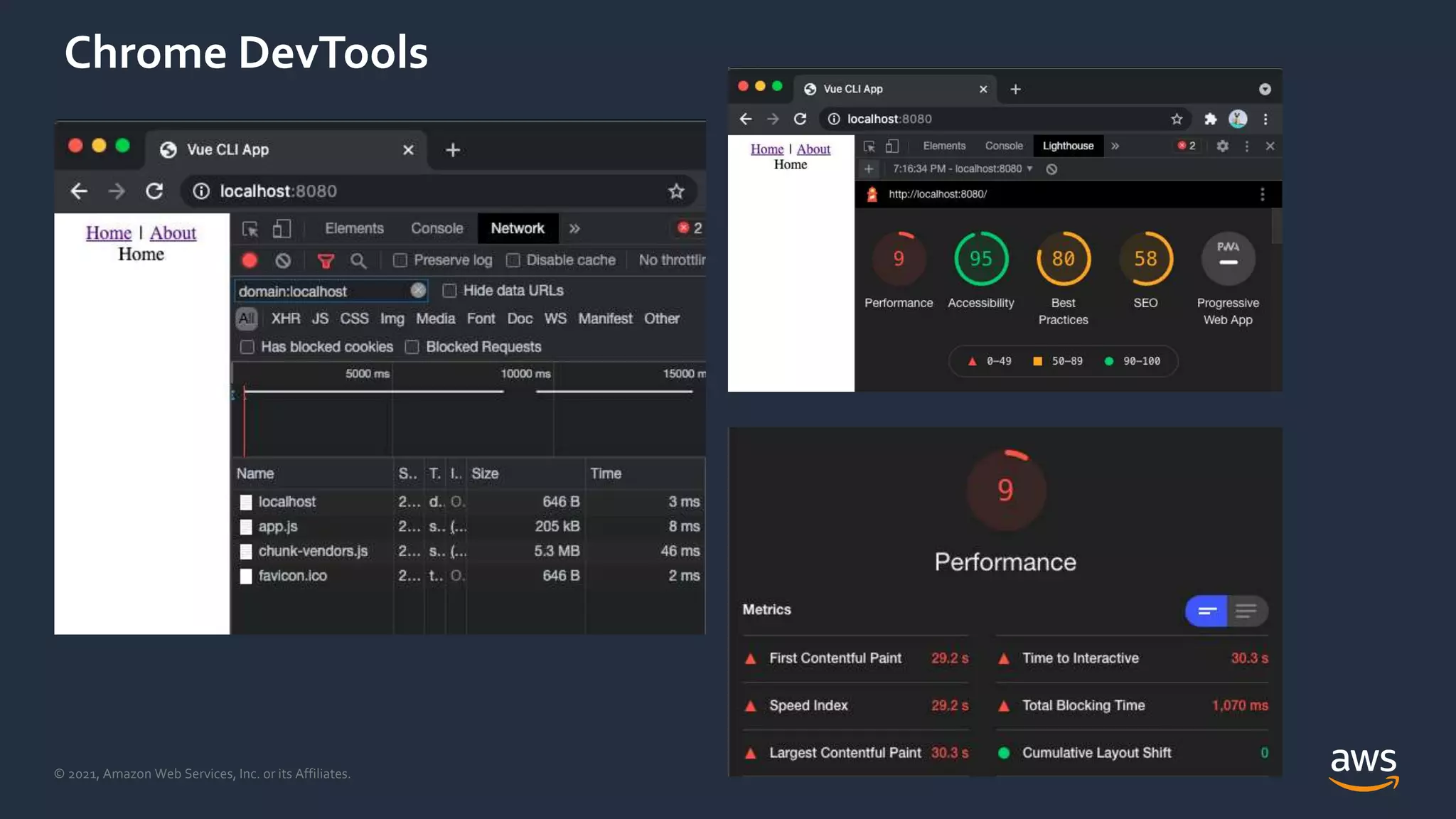The width and height of the screenshot is (1456, 819).
Task: Click the Lighthouse logo beside http://localhost:8080/
Action: click(x=872, y=194)
